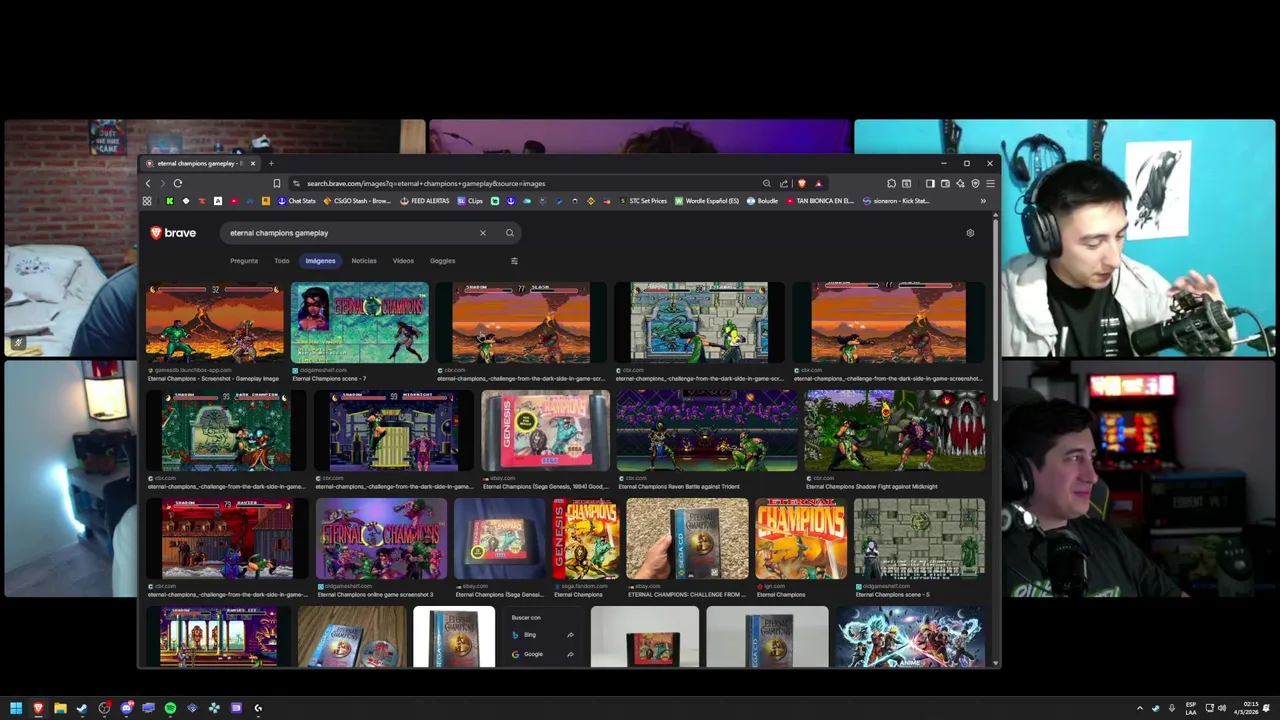Open the Boludle bookmark
Image resolution: width=1280 pixels, height=720 pixels.
click(x=763, y=201)
